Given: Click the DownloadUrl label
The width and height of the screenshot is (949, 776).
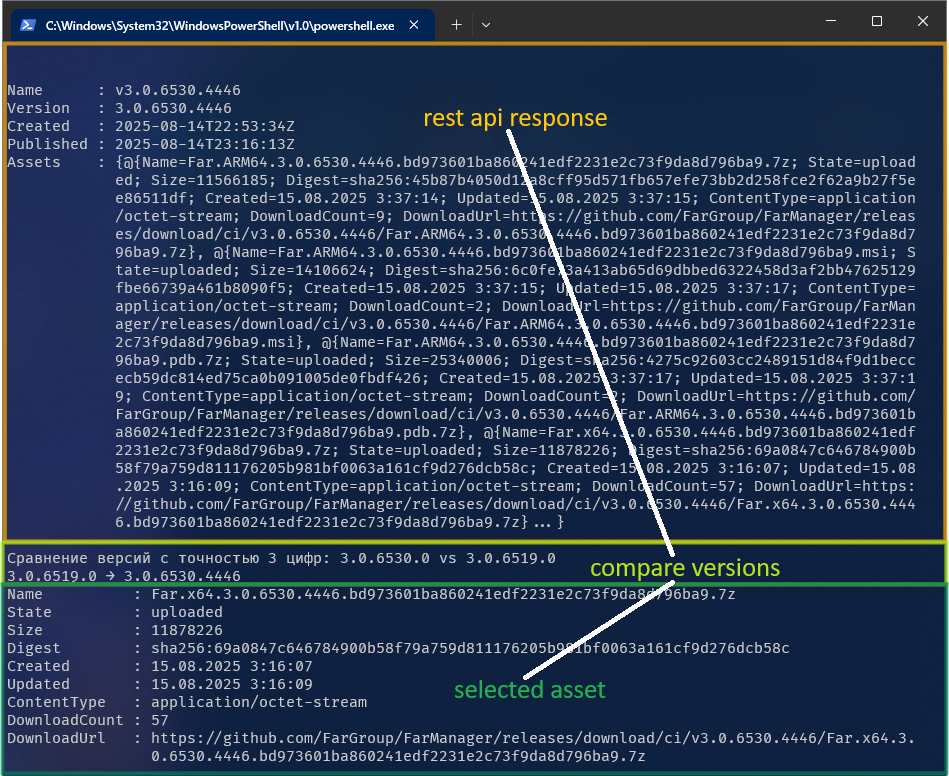Looking at the screenshot, I should click(56, 738).
